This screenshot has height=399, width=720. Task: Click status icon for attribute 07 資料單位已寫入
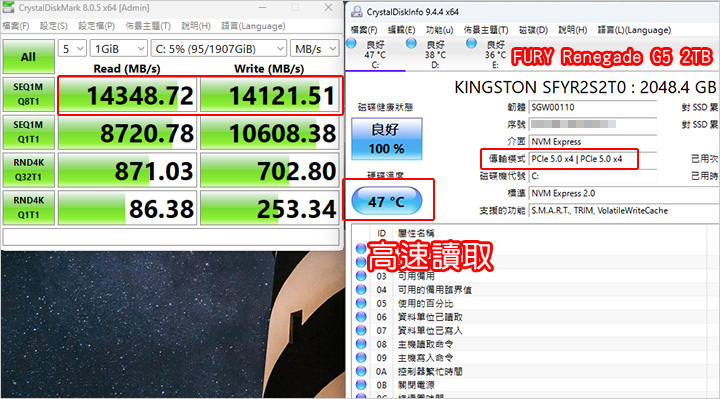(x=361, y=330)
